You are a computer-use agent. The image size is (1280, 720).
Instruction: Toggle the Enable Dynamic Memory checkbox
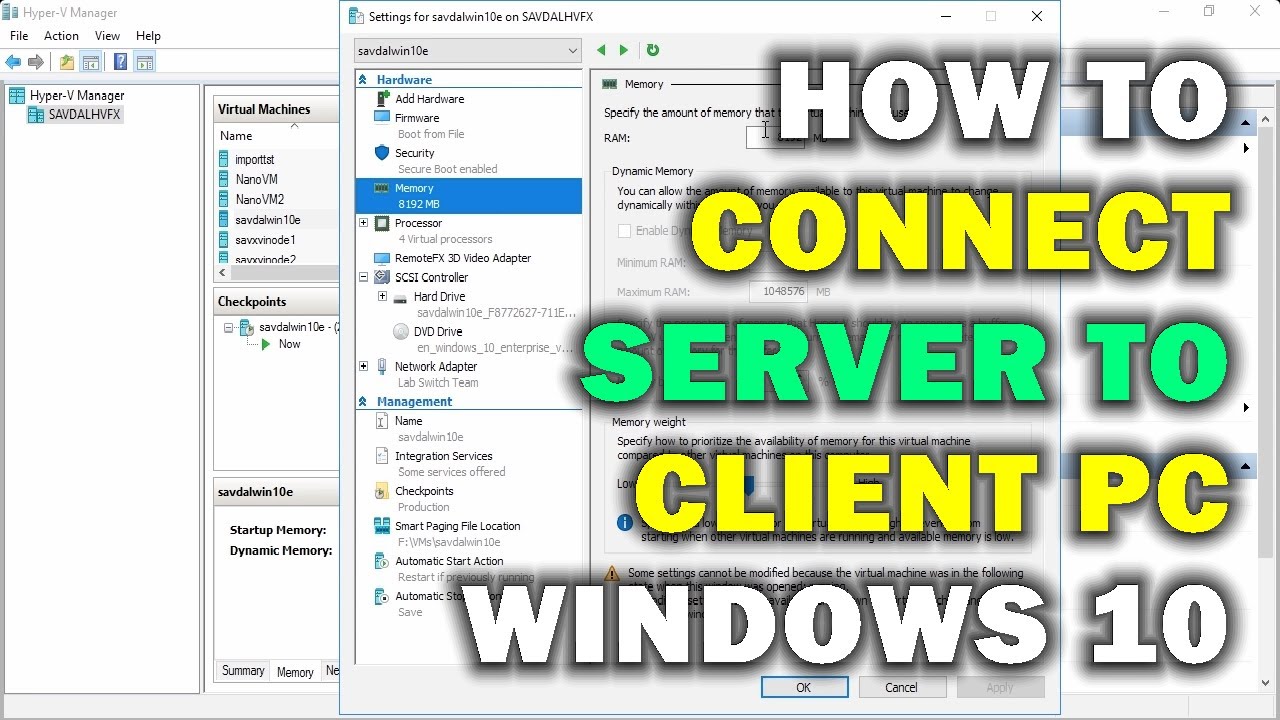point(624,231)
